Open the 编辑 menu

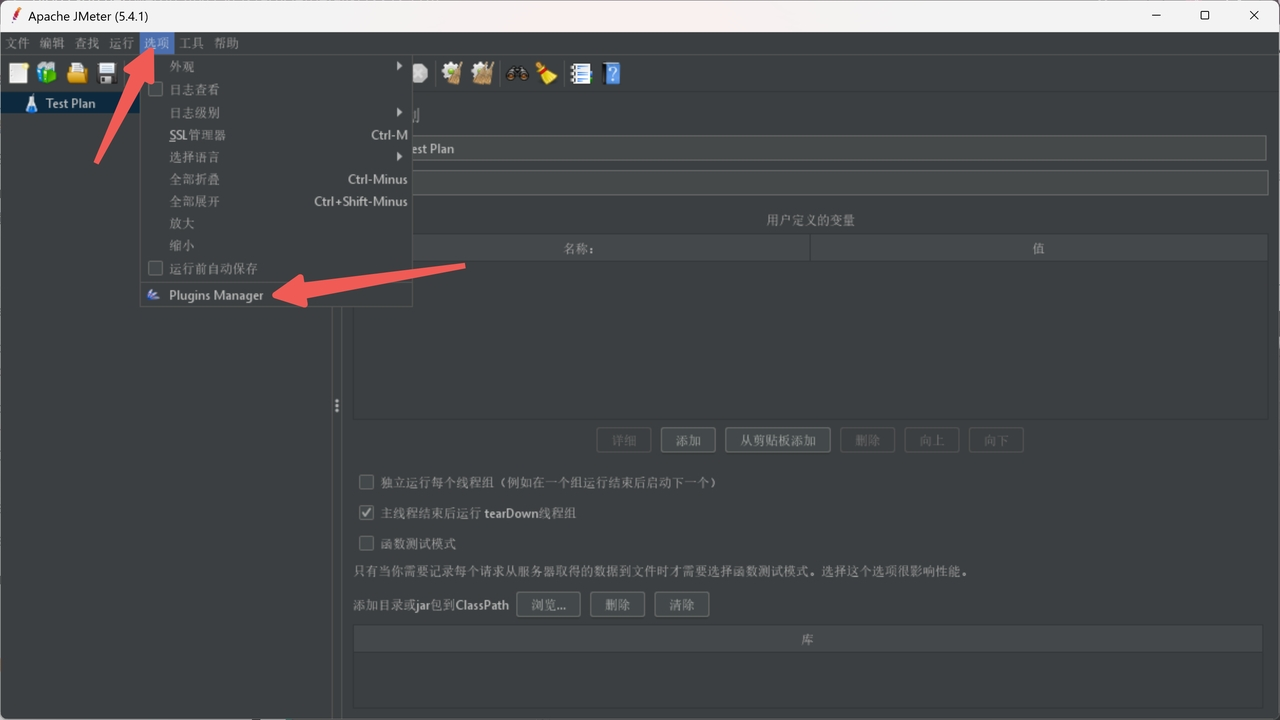point(52,43)
